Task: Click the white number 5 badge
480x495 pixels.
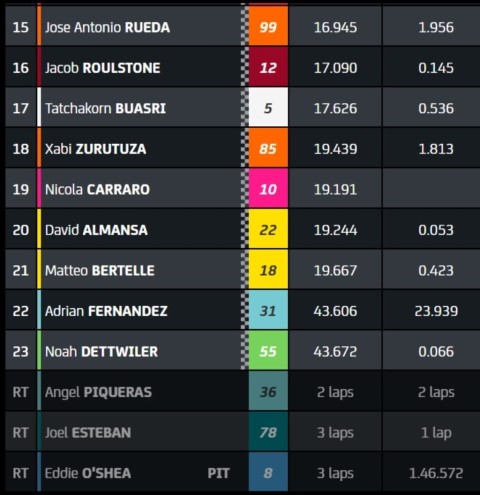Action: [x=268, y=107]
